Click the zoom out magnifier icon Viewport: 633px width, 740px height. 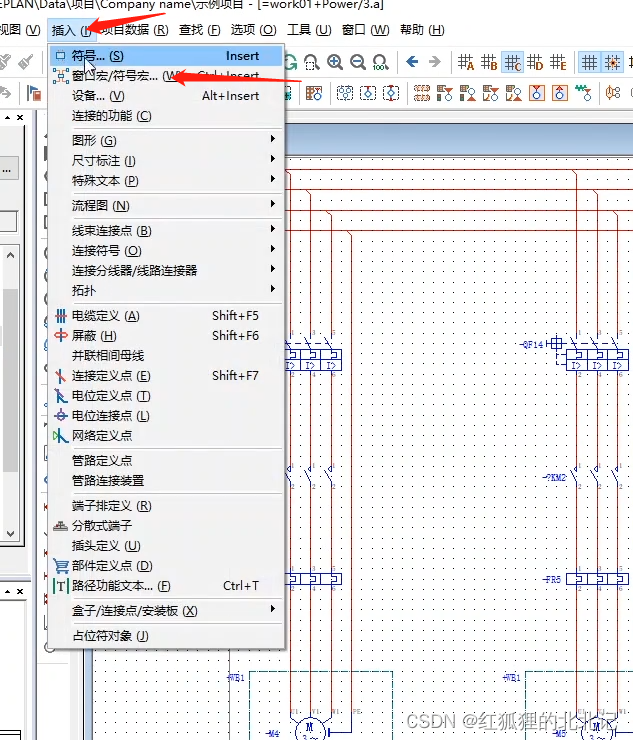click(358, 62)
